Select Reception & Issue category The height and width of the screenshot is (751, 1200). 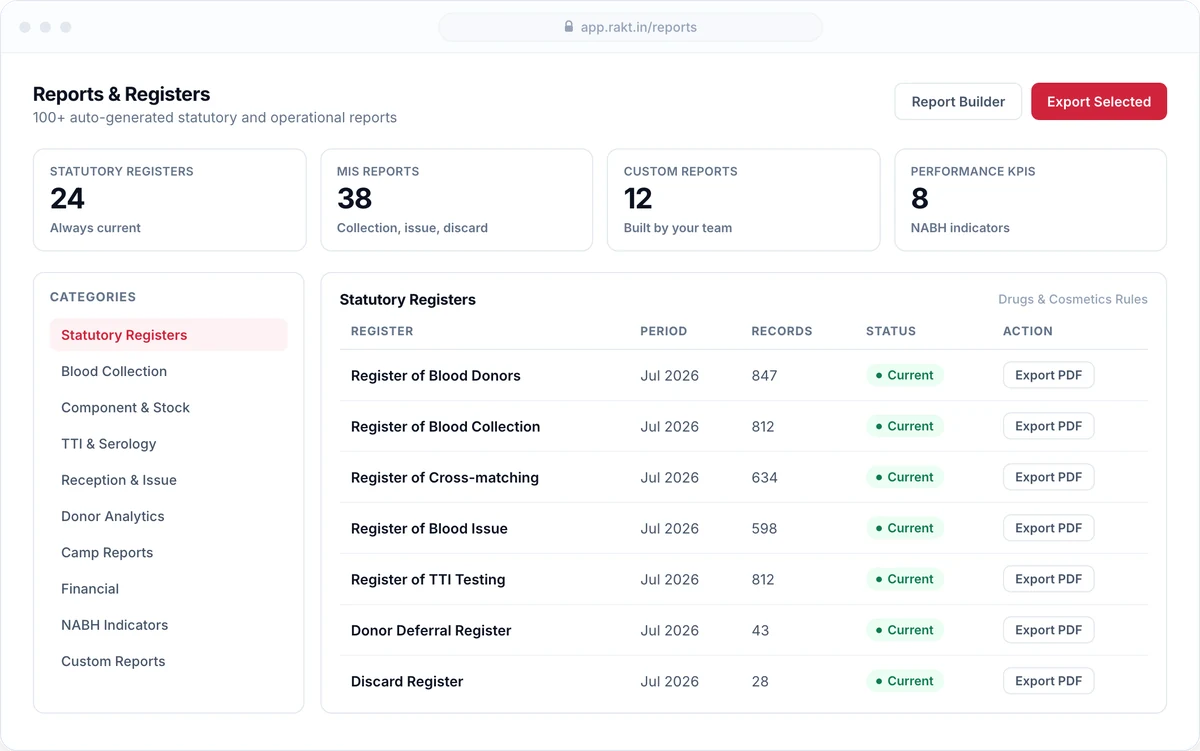(x=168, y=480)
